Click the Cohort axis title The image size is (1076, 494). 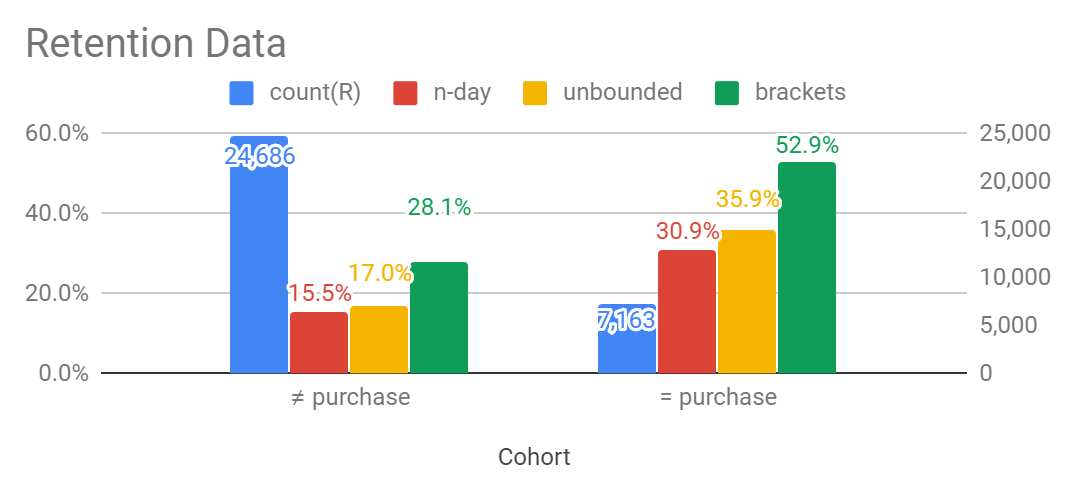(x=535, y=456)
